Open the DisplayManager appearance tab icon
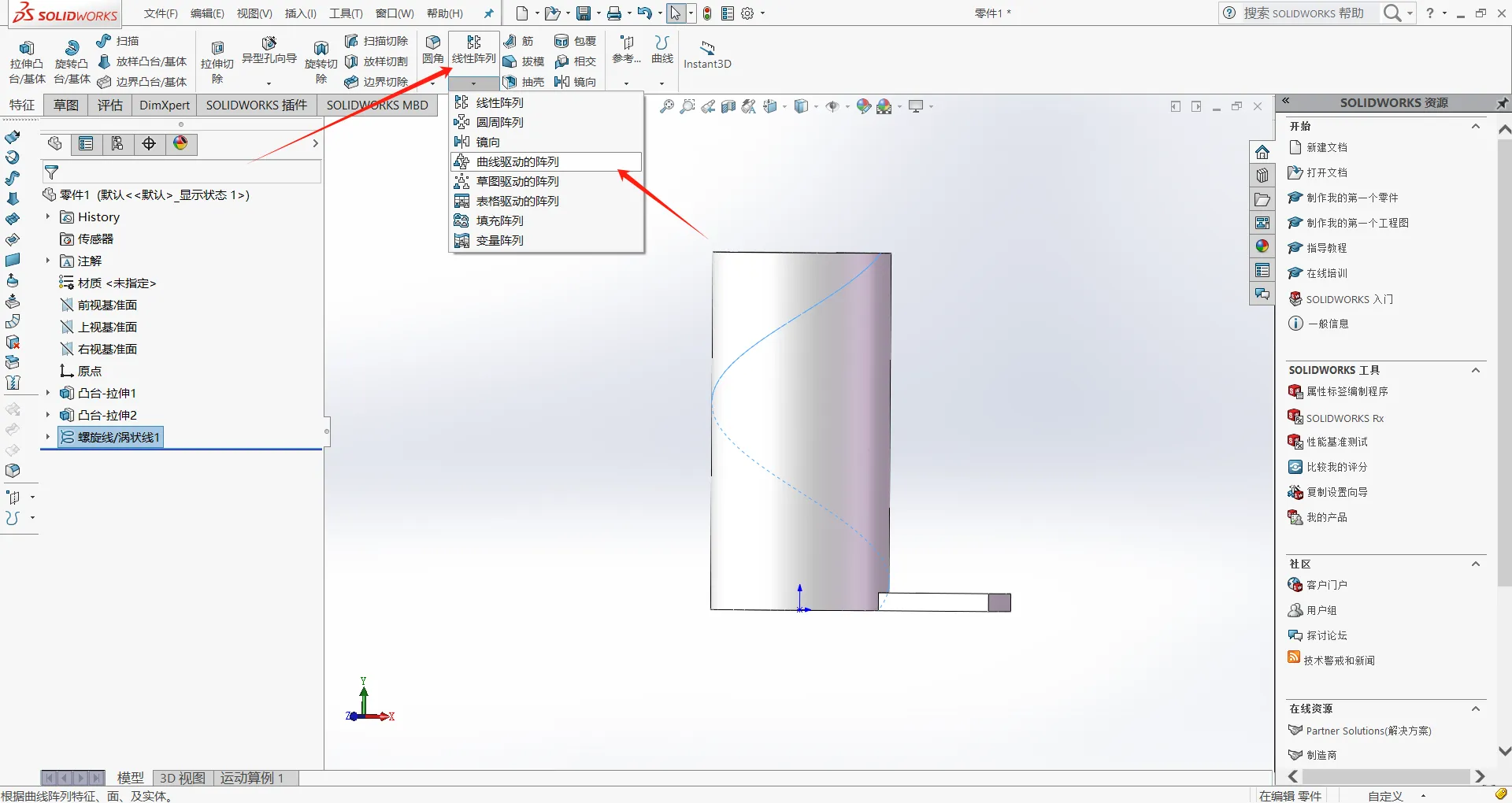Screen dimensions: 1512x803 click(x=180, y=143)
